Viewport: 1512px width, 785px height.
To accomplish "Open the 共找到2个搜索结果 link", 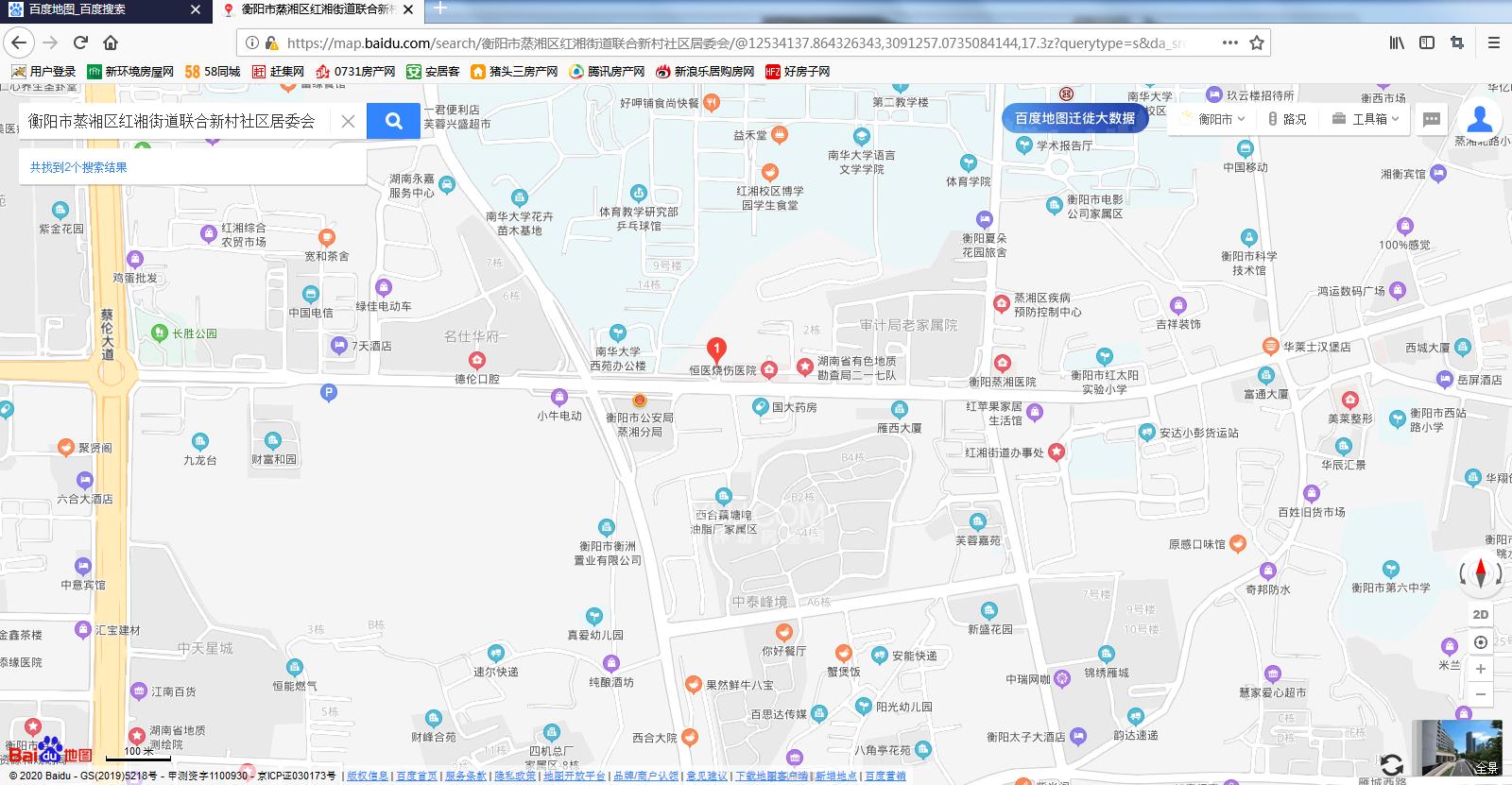I will pos(78,167).
